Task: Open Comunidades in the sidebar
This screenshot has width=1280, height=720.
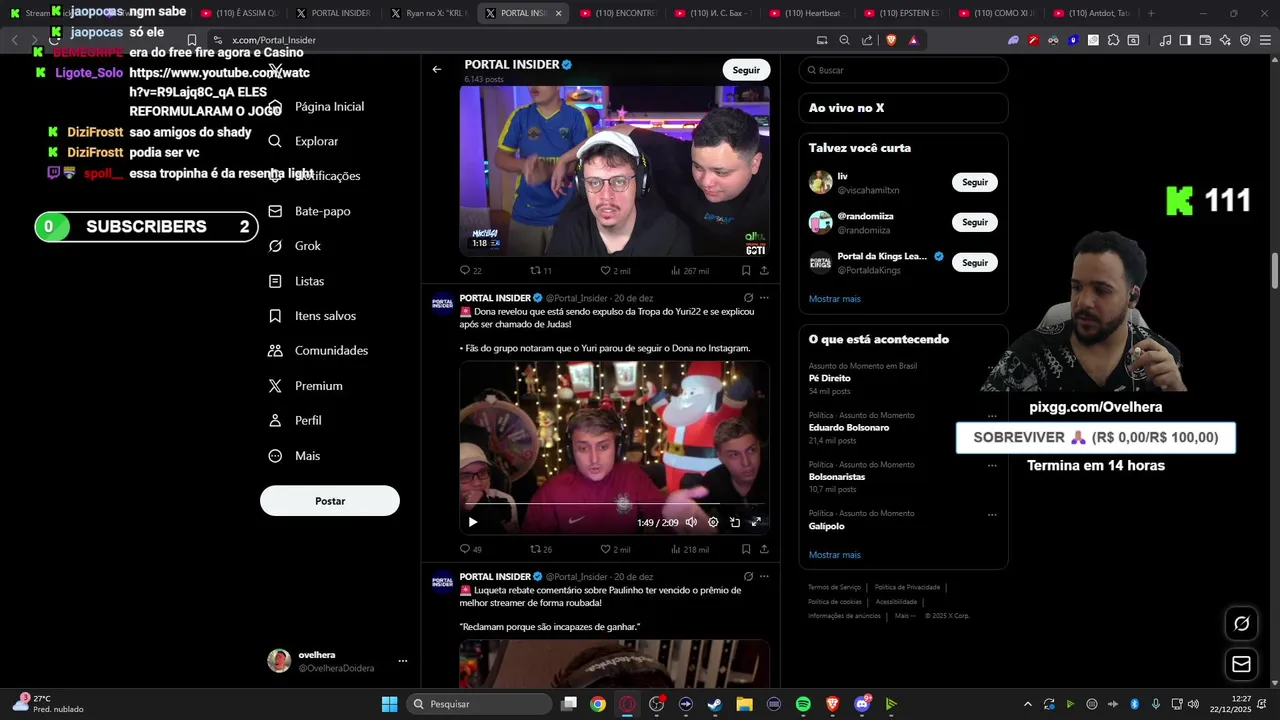Action: click(x=318, y=351)
